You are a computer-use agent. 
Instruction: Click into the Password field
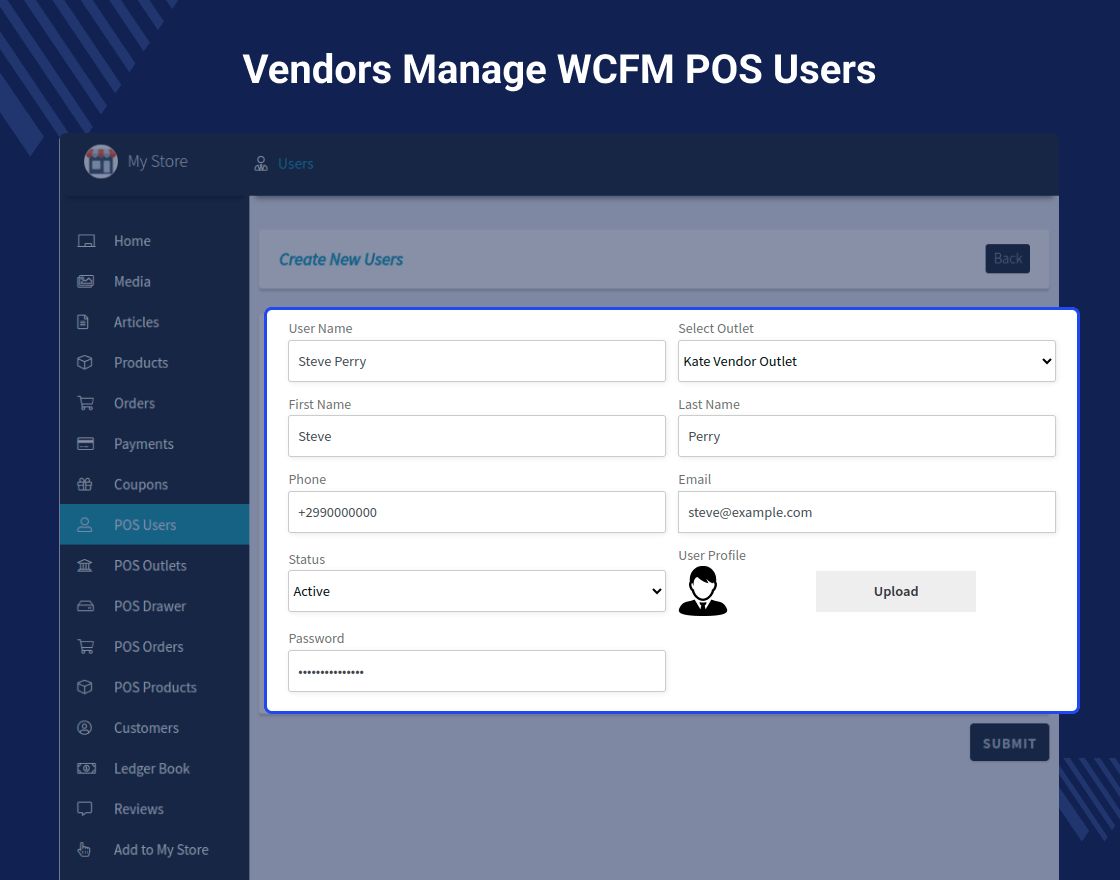click(476, 671)
